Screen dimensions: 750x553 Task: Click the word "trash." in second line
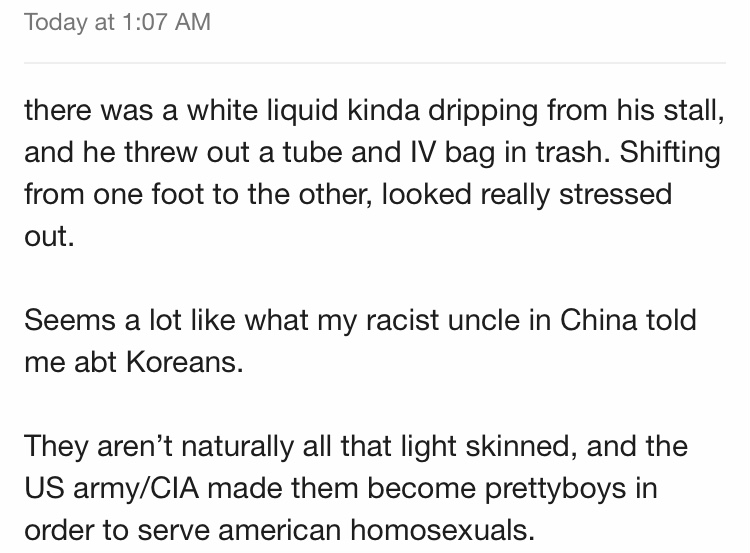pos(573,152)
